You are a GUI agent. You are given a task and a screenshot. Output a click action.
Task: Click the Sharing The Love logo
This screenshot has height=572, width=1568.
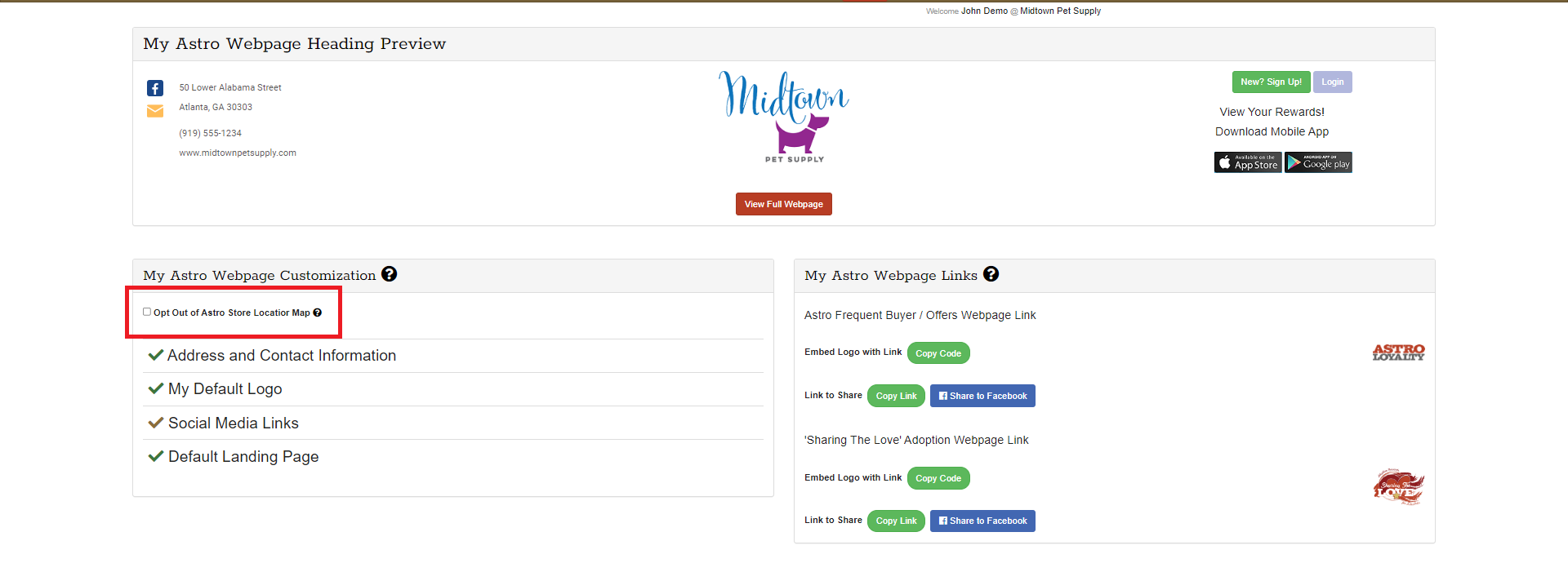coord(1398,487)
